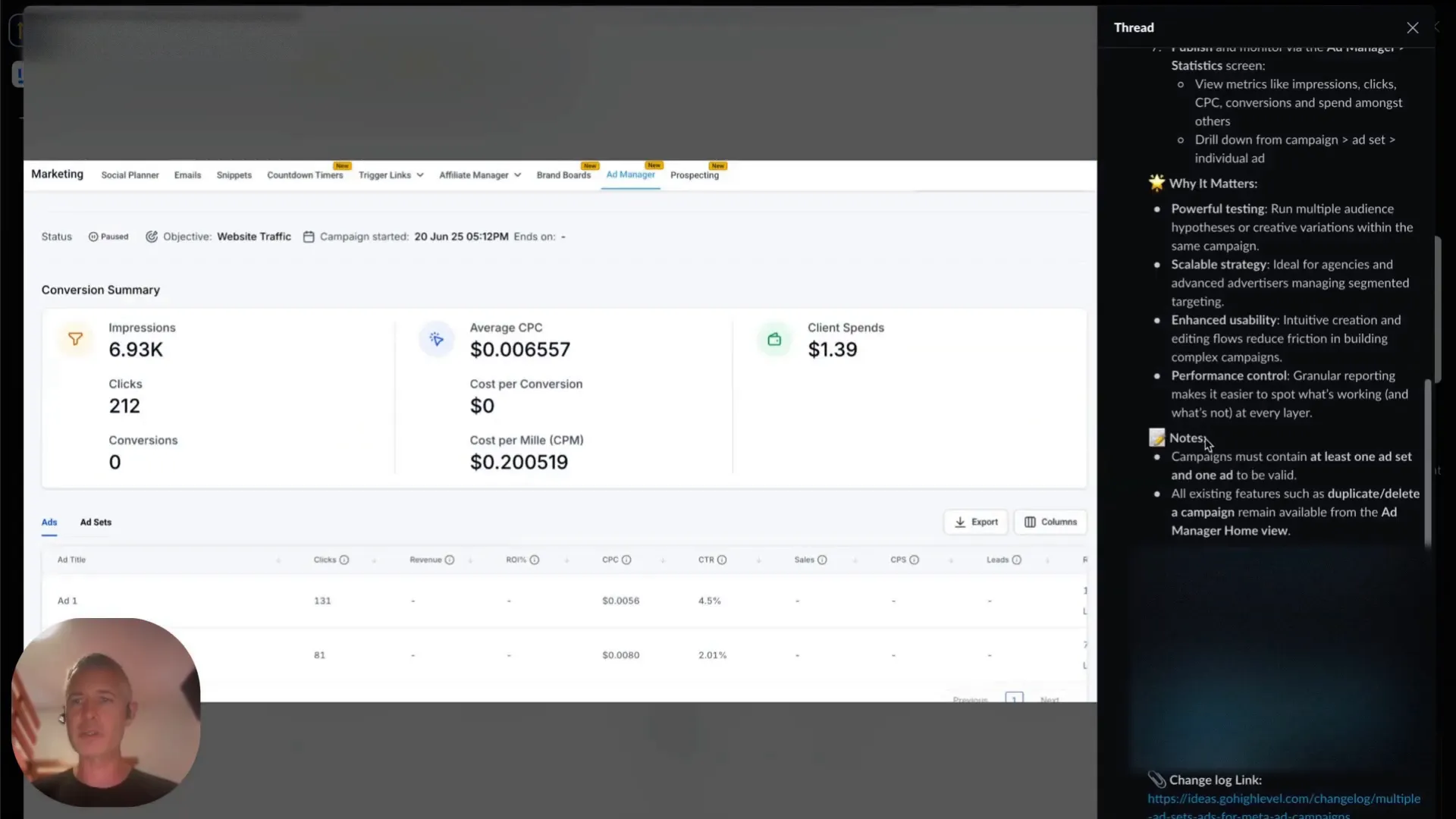1456x819 pixels.
Task: Export the ads table data
Action: click(976, 522)
